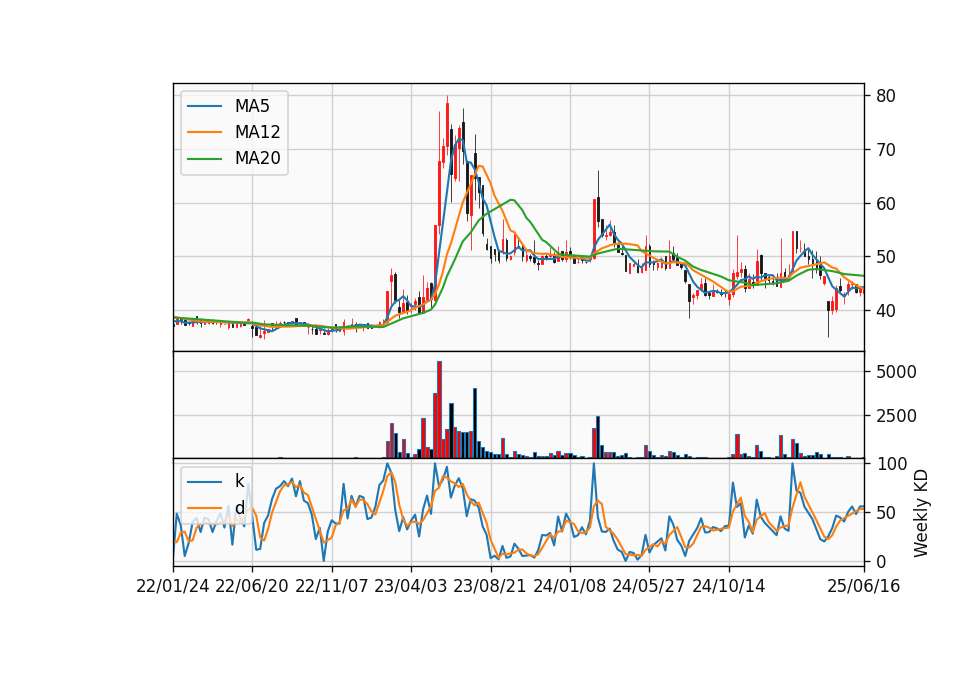Click the 23/08/21 date tick label
Image resolution: width=960 pixels, height=690 pixels.
(x=490, y=586)
